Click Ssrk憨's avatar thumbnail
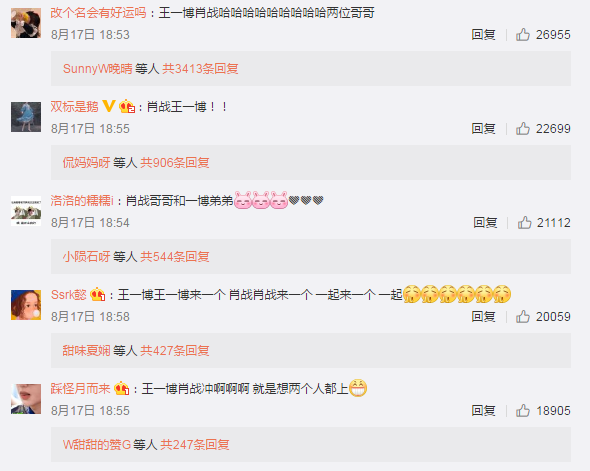 point(26,305)
